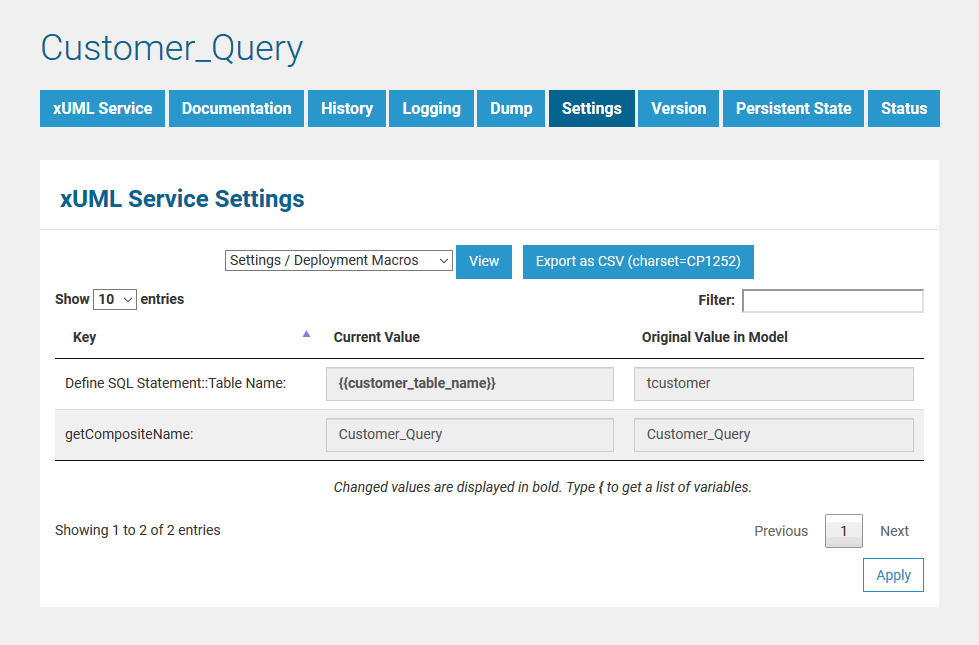Select page 1 in pagination
Viewport: 979px width, 645px height.
click(843, 530)
